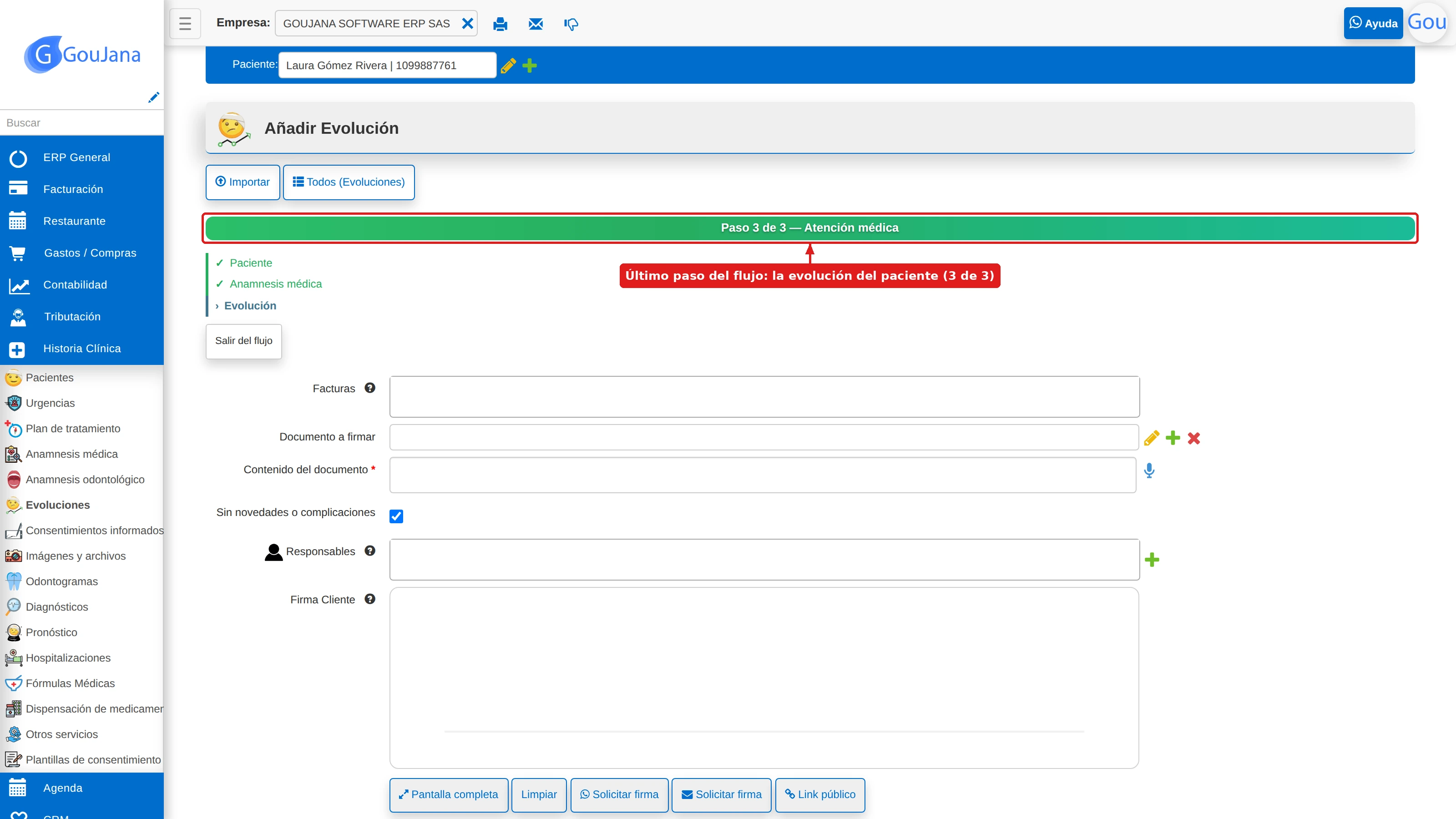1456x819 pixels.
Task: Click the Documento a firmar field
Action: [763, 437]
